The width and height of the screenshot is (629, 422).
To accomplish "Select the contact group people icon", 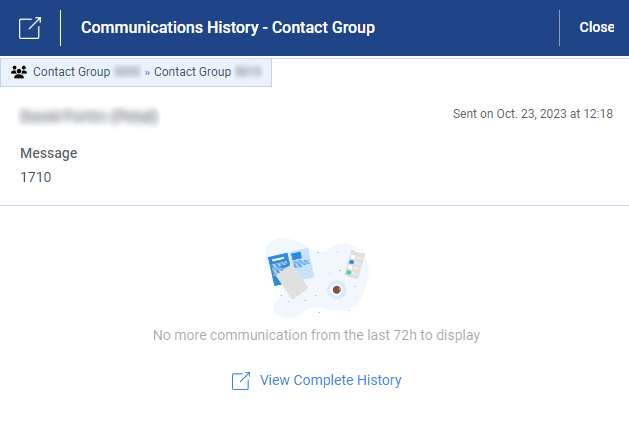I will pyautogui.click(x=19, y=72).
